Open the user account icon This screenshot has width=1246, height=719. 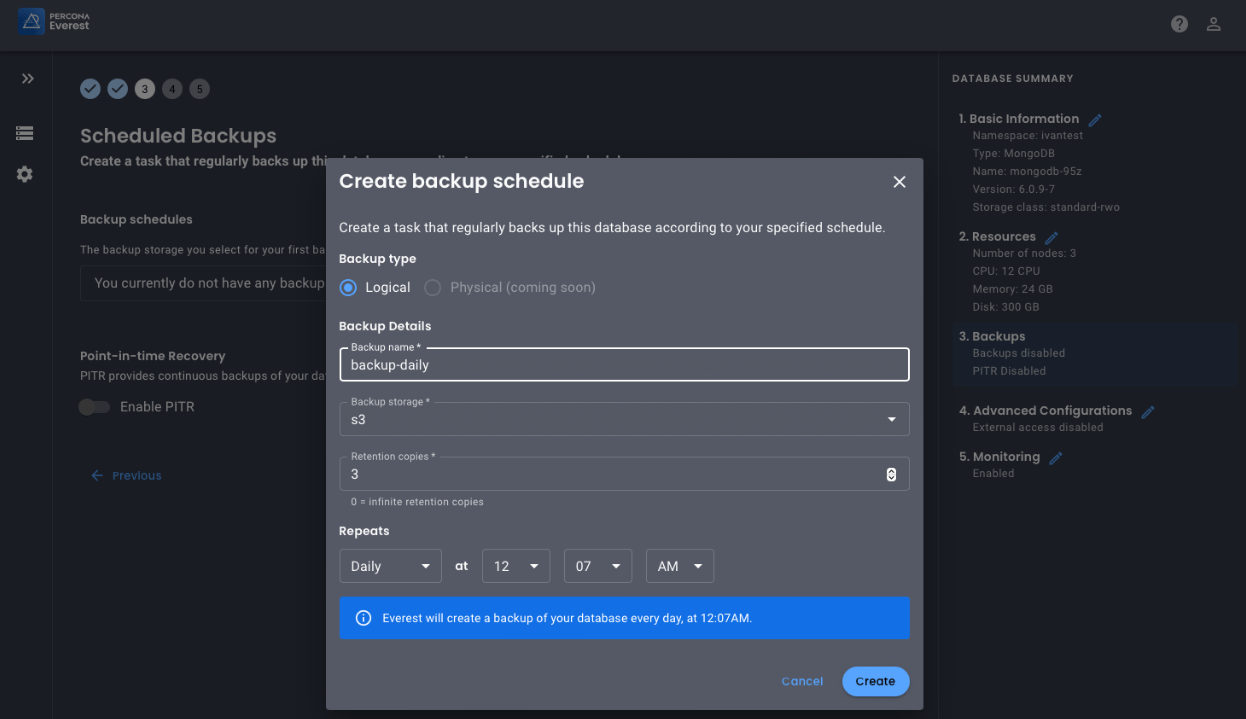pyautogui.click(x=1213, y=23)
